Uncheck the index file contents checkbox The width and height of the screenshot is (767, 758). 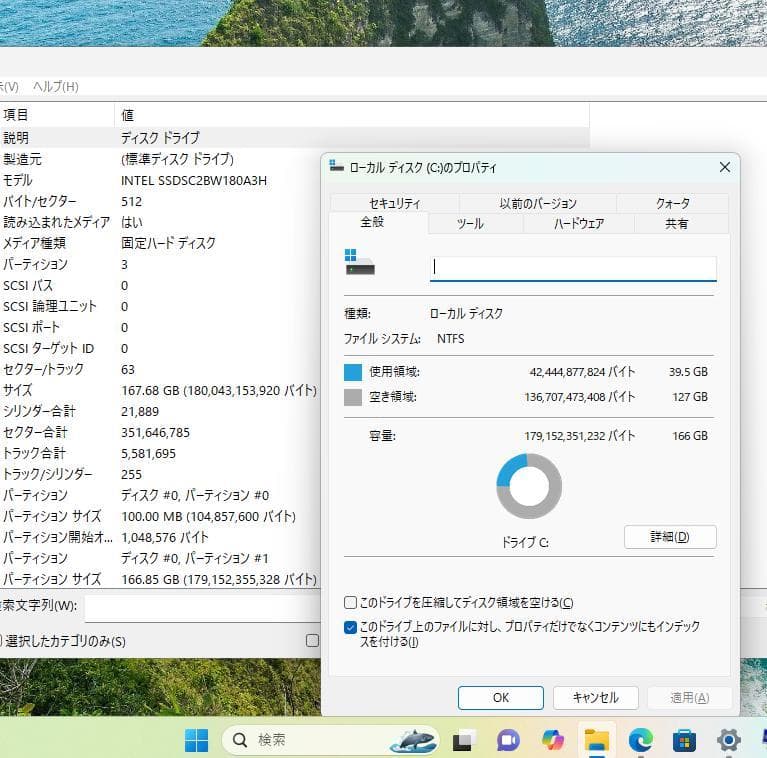pyautogui.click(x=350, y=627)
